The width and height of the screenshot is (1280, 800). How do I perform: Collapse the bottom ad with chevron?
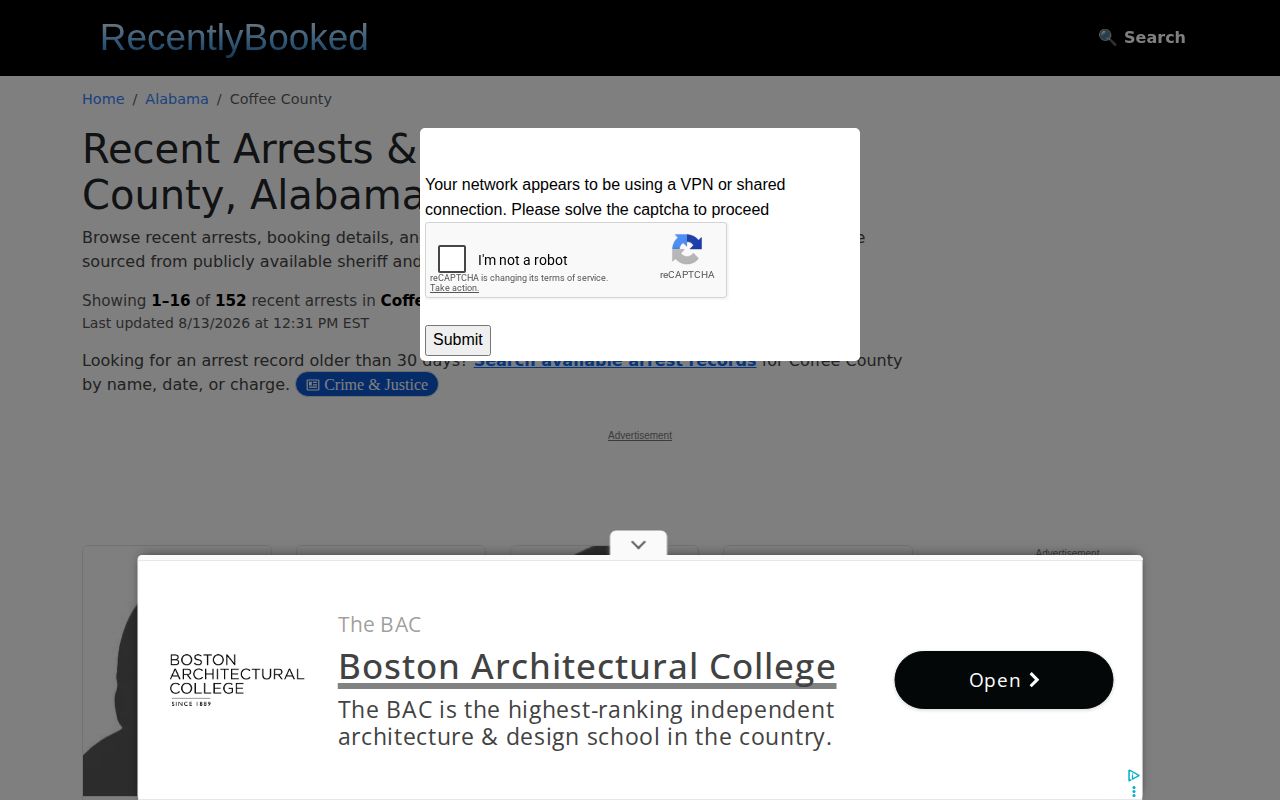point(638,545)
